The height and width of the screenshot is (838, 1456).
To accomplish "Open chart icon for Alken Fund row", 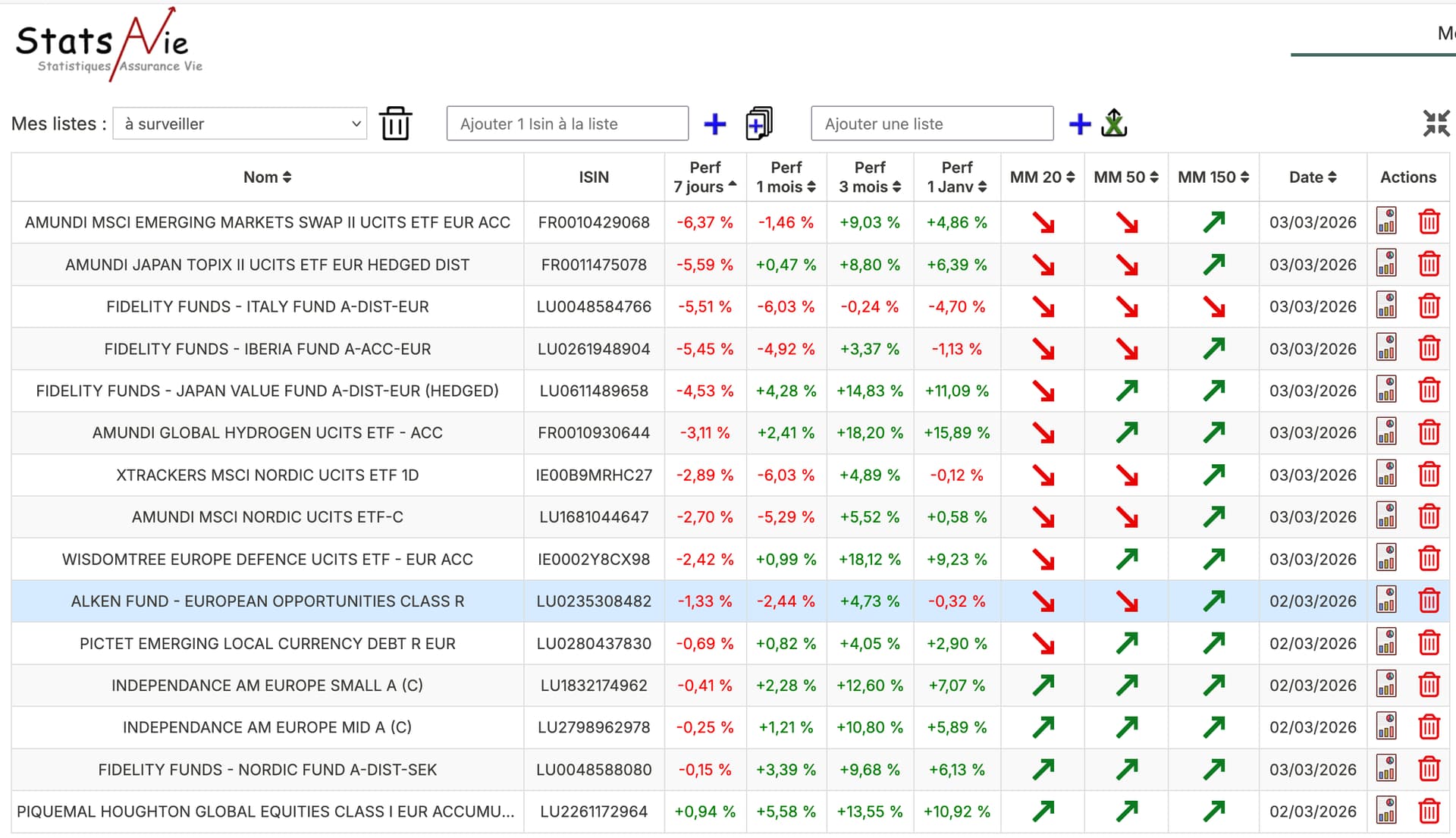I will pyautogui.click(x=1386, y=601).
